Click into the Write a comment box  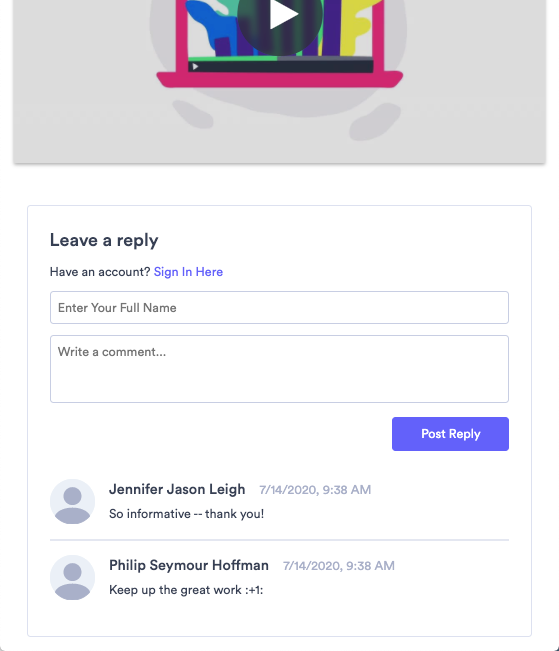[280, 369]
